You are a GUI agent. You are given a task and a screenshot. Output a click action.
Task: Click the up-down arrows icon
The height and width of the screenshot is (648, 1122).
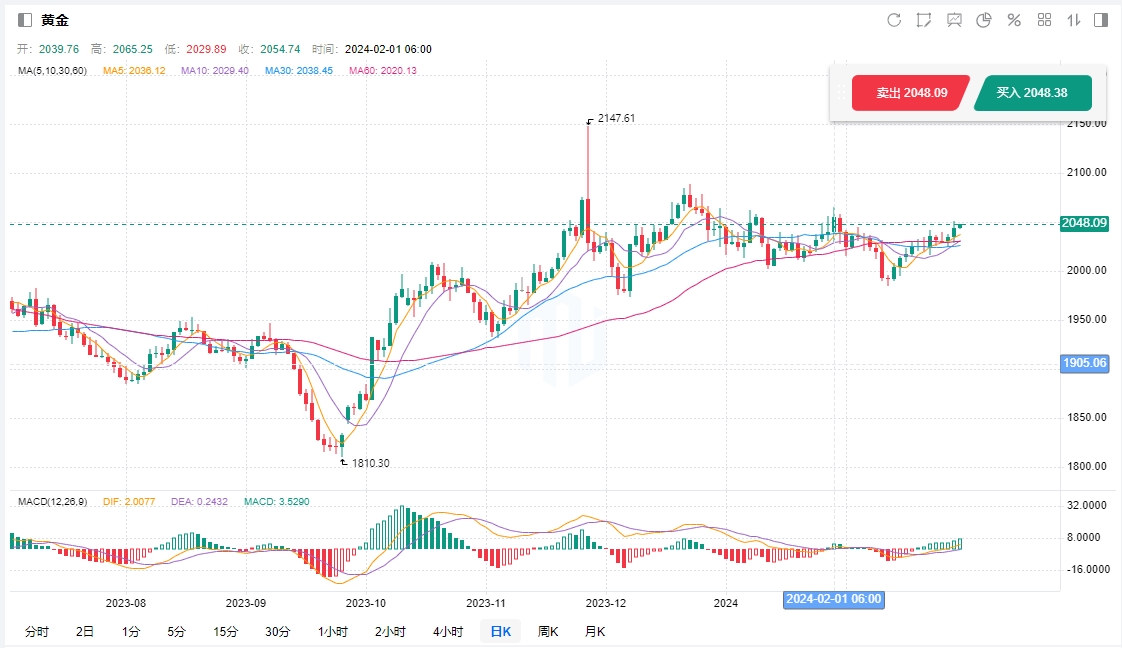tap(1074, 20)
